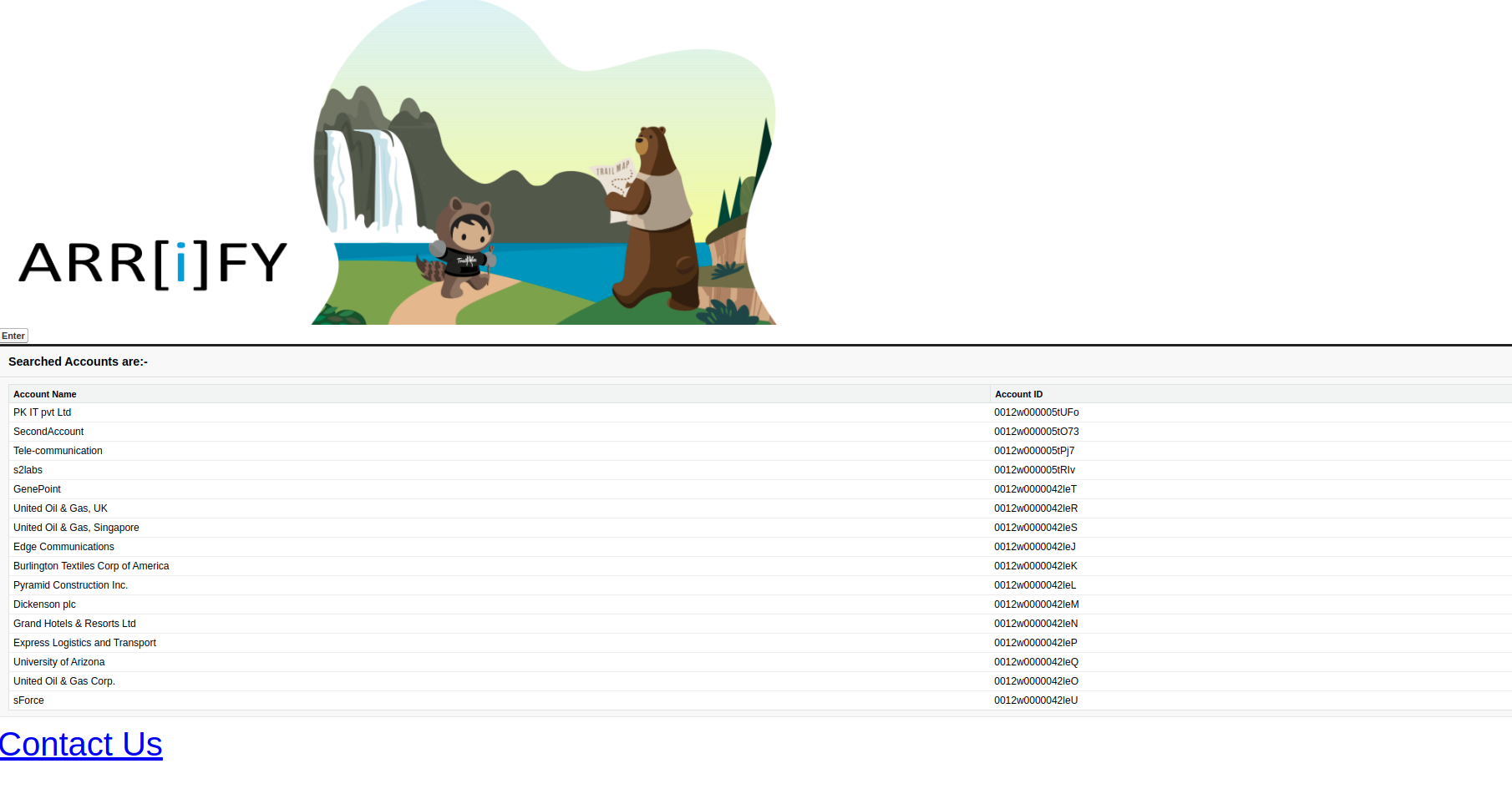
Task: Select Grand Hotels & Resorts Ltd
Action: [x=74, y=624]
